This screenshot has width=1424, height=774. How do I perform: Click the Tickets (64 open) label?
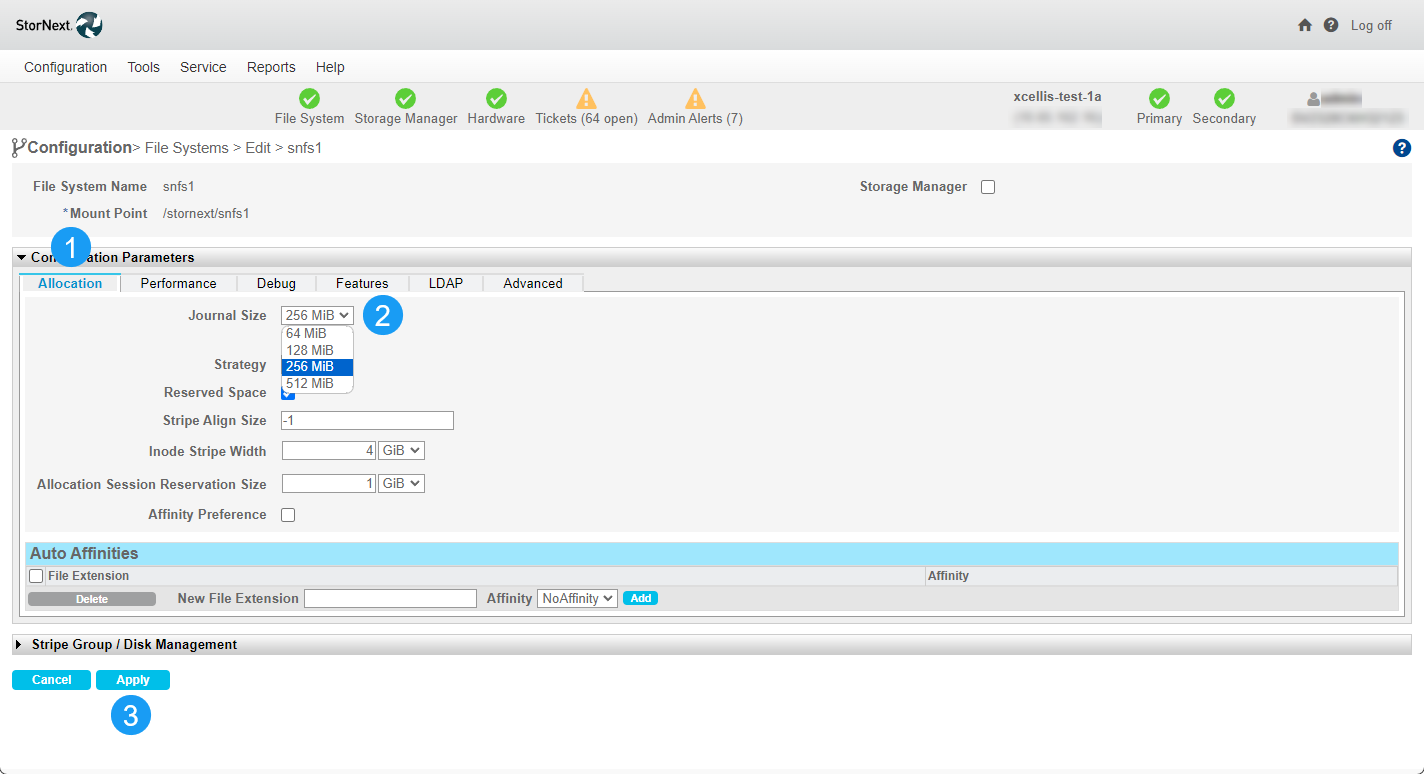(x=586, y=119)
